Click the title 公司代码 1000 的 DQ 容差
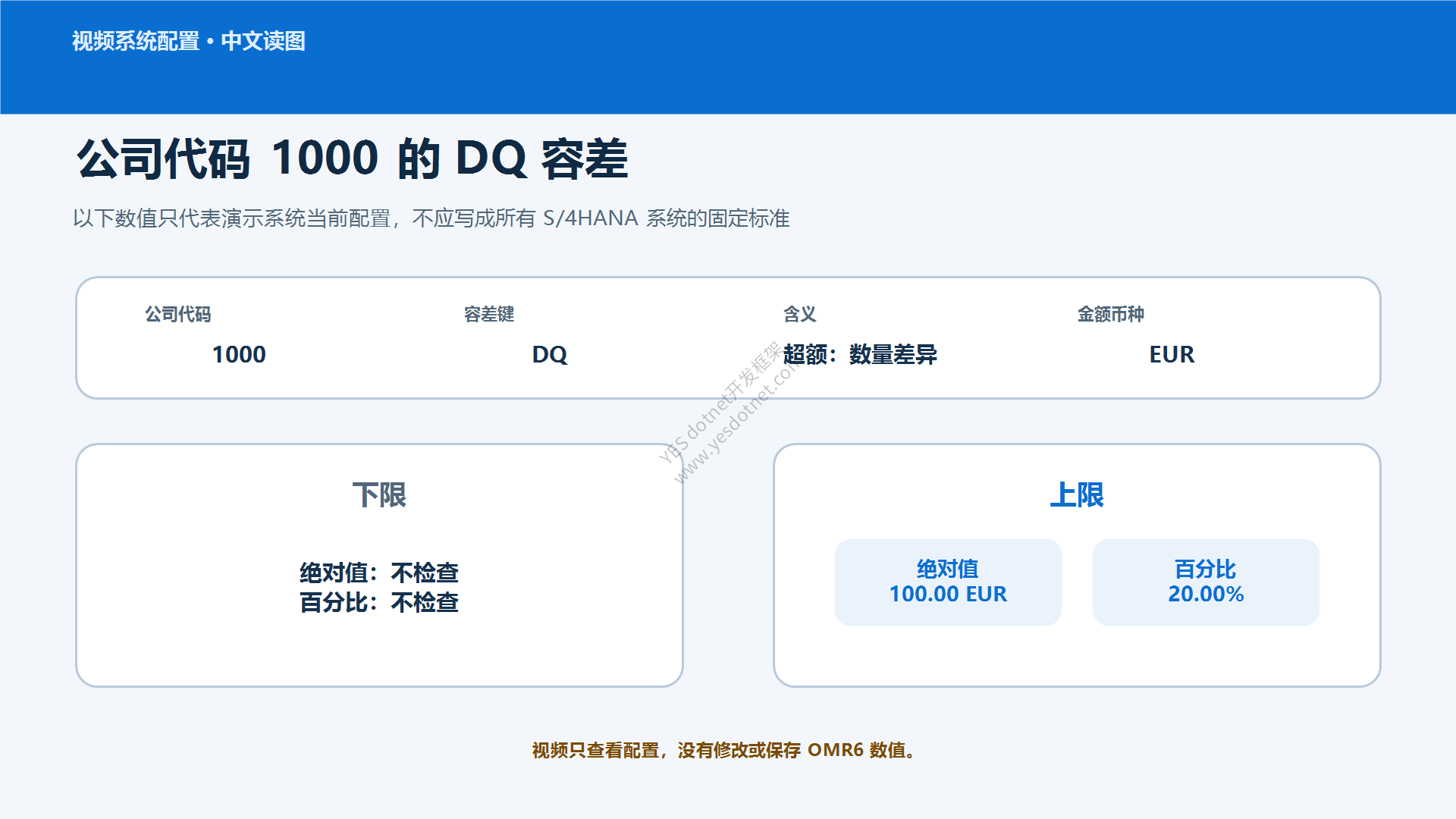The image size is (1456, 819). click(x=353, y=158)
